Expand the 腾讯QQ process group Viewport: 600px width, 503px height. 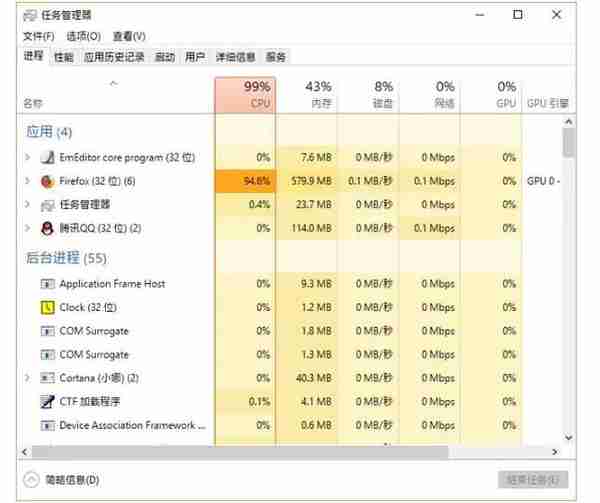pos(28,228)
